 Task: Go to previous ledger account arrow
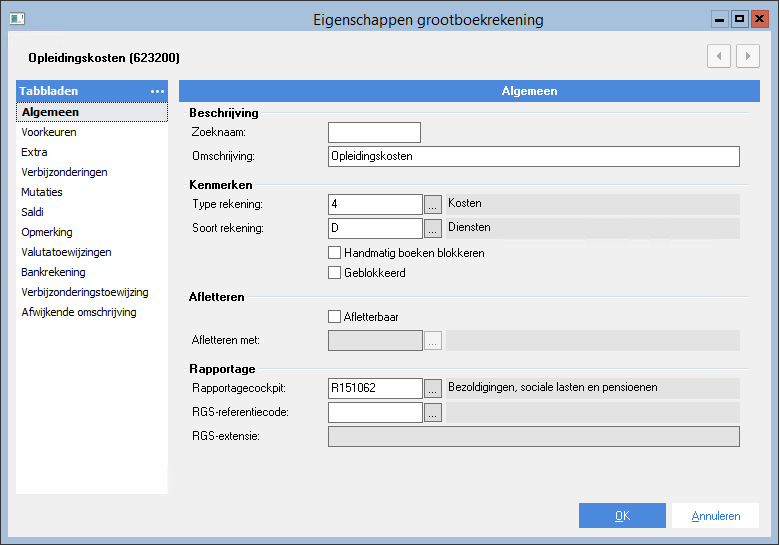(719, 56)
